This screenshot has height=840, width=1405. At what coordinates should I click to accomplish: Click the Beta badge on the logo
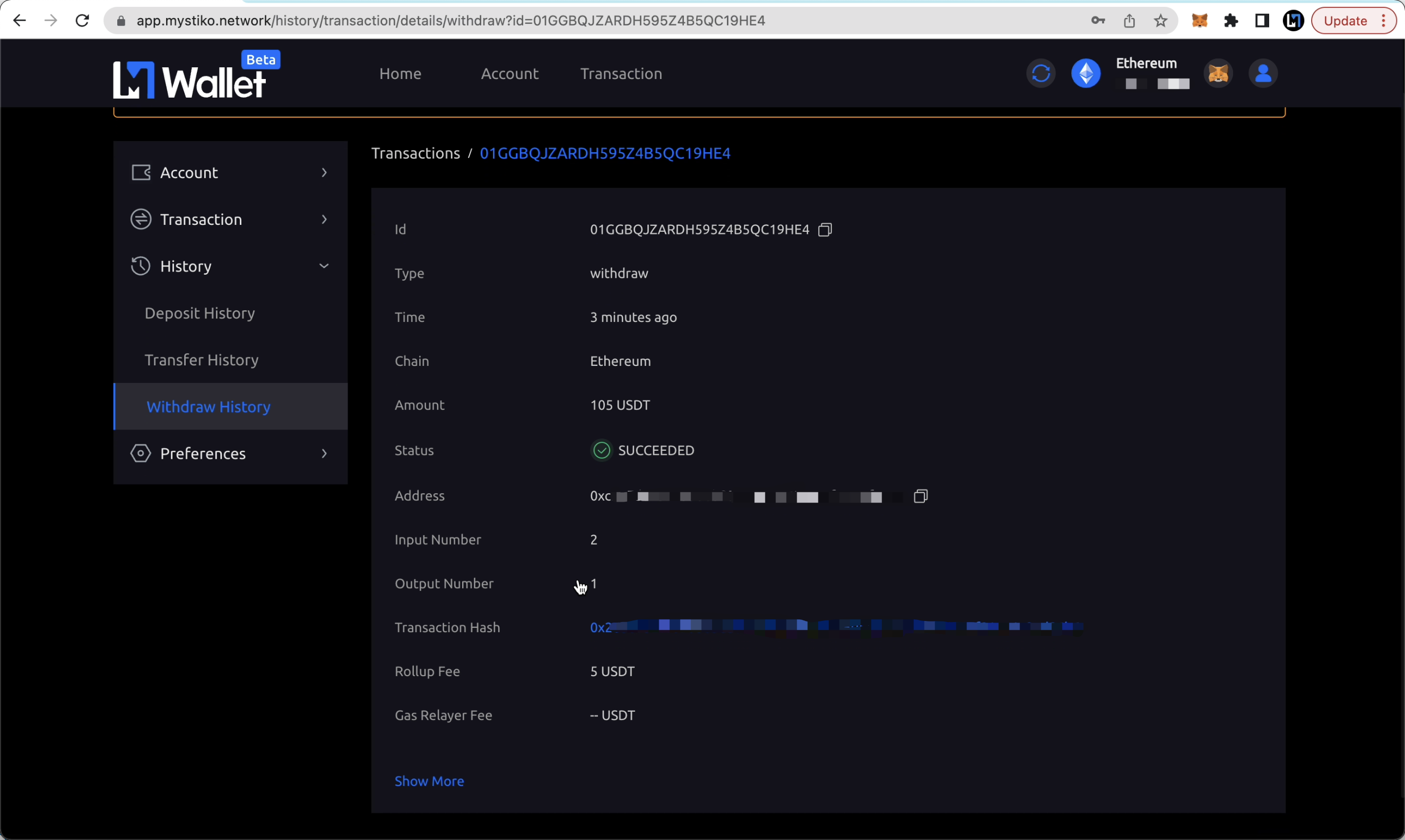pos(261,59)
